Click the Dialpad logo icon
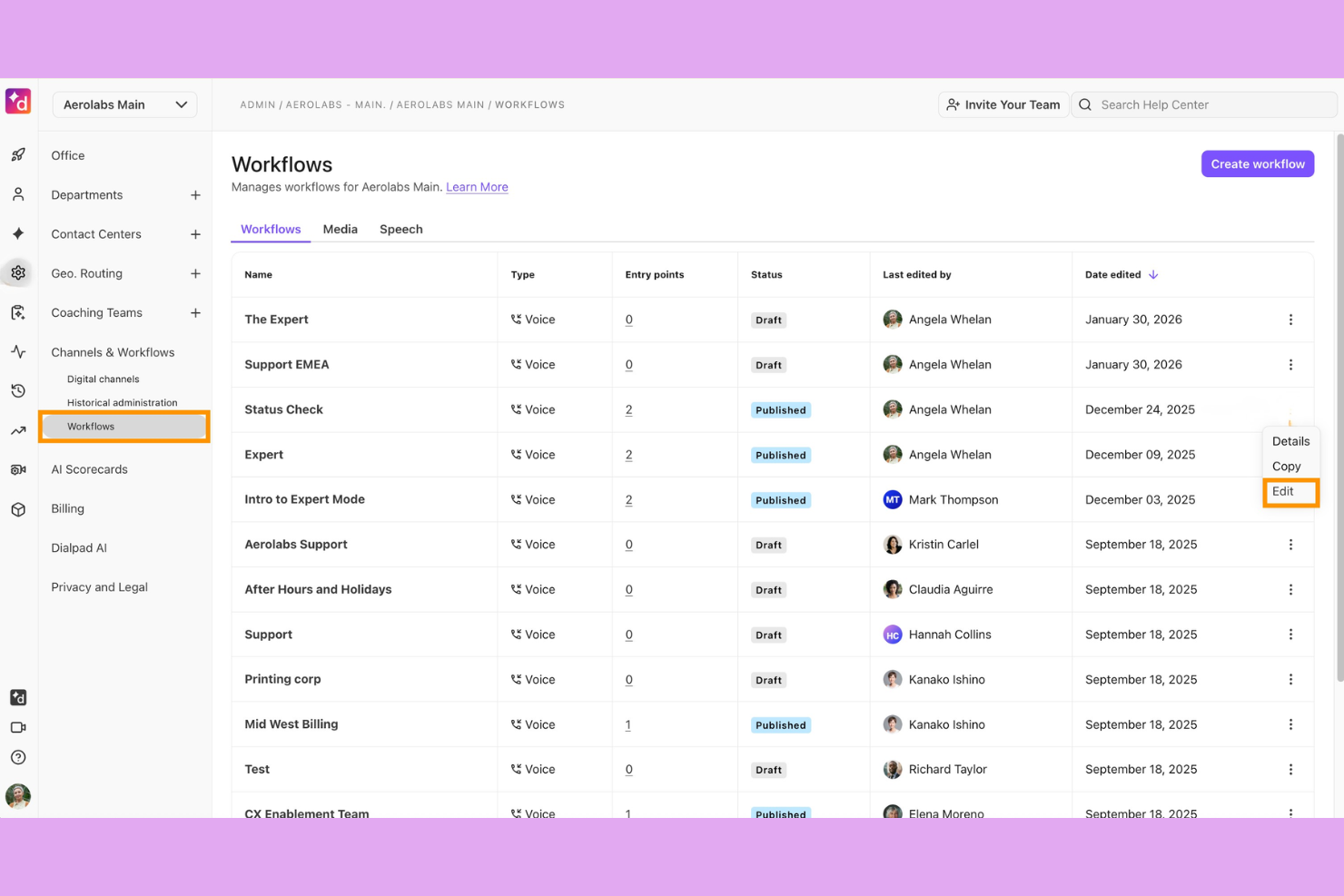The image size is (1344, 896). [x=18, y=102]
